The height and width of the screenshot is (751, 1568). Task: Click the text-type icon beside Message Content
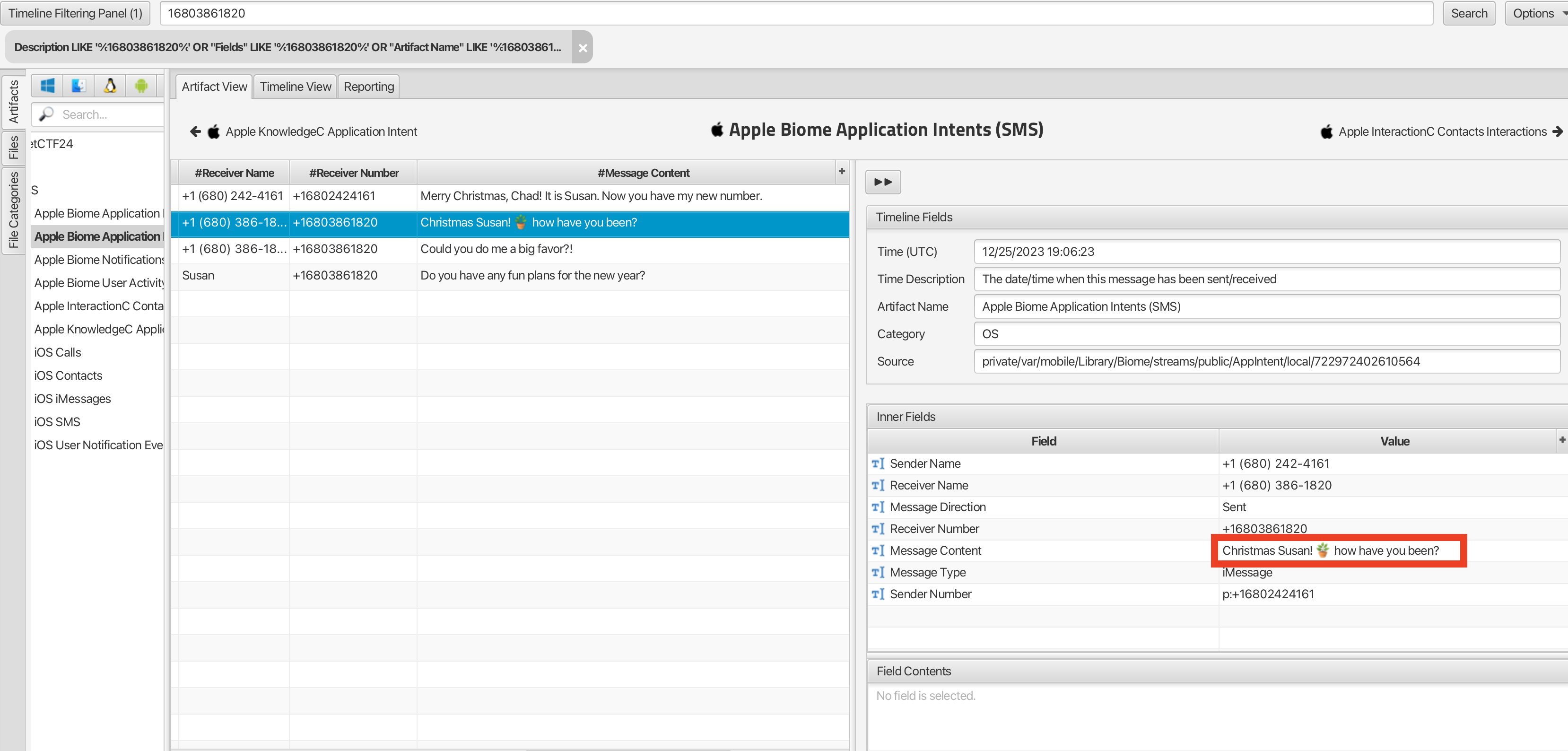[878, 551]
